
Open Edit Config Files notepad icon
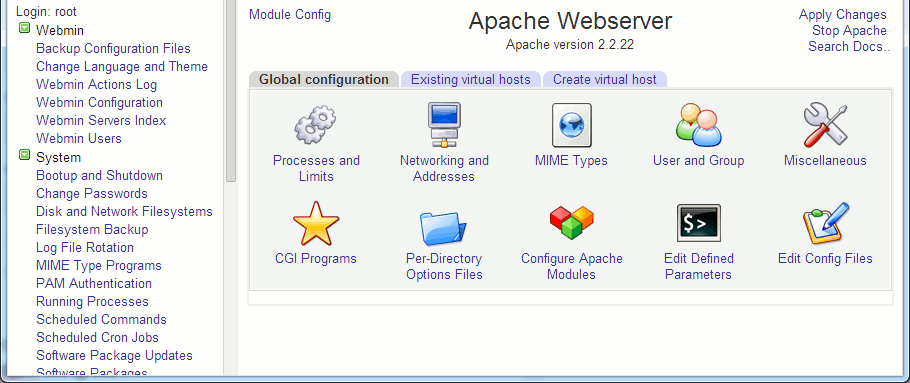(825, 223)
